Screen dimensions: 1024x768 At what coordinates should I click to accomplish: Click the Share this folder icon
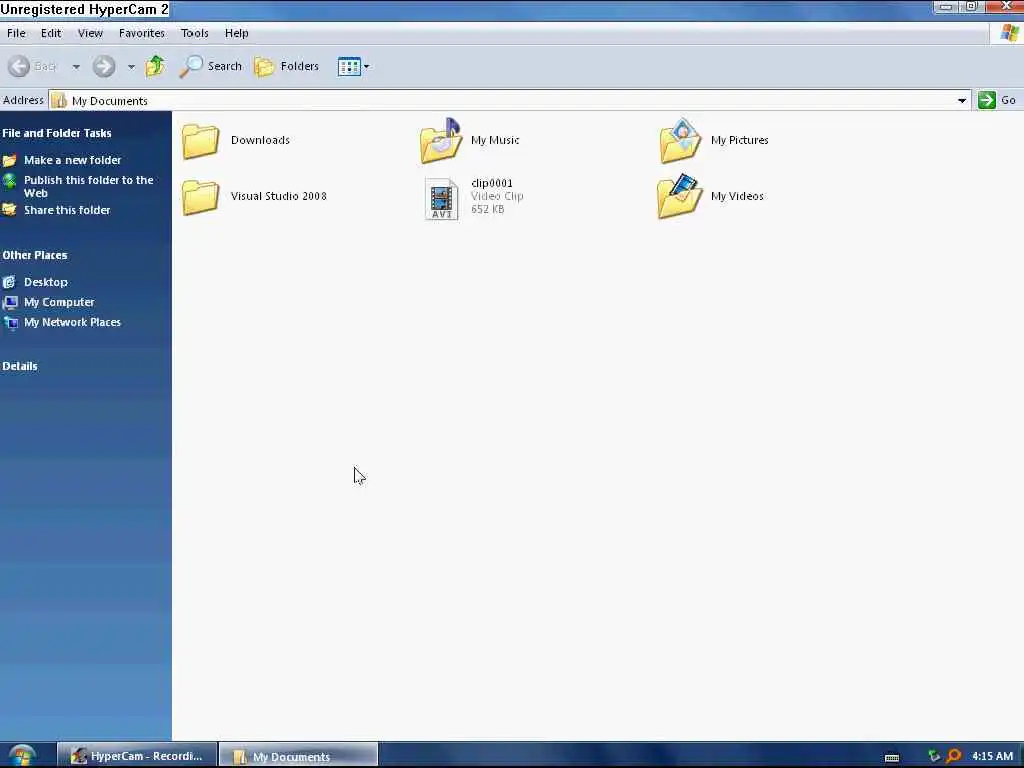(9, 210)
